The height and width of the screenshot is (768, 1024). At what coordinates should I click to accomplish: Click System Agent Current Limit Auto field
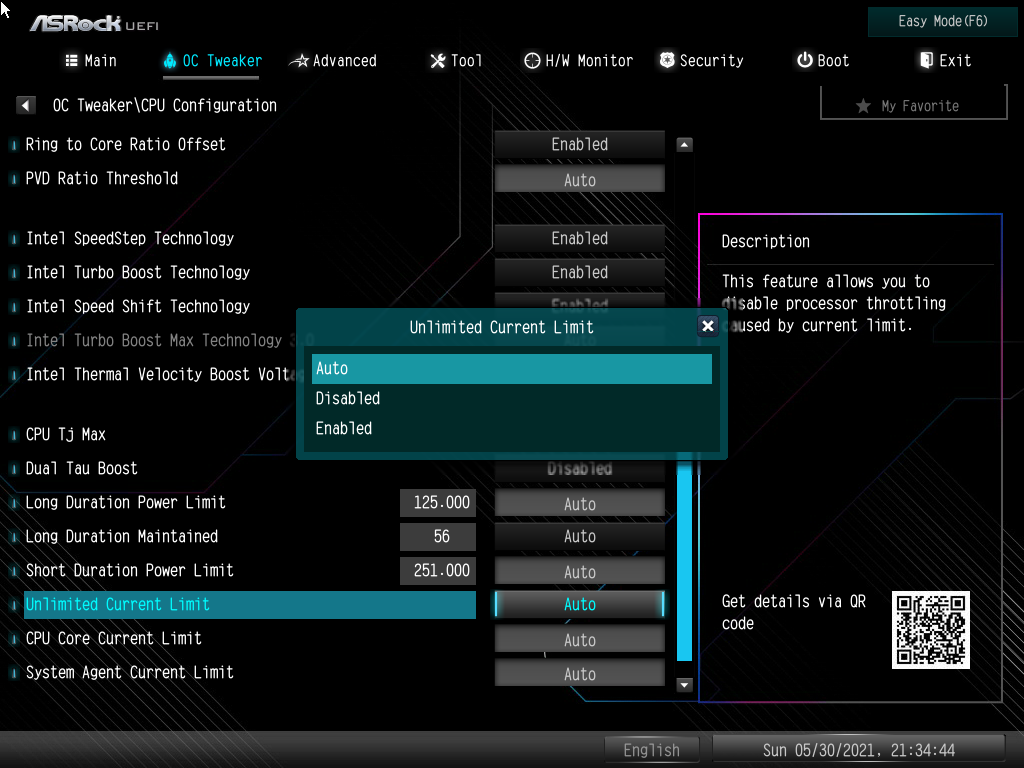tap(579, 673)
